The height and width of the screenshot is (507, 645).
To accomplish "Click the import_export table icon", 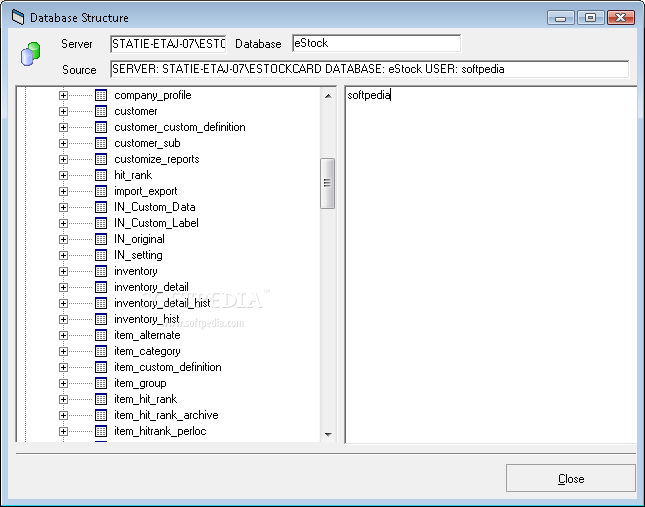I will pyautogui.click(x=101, y=191).
